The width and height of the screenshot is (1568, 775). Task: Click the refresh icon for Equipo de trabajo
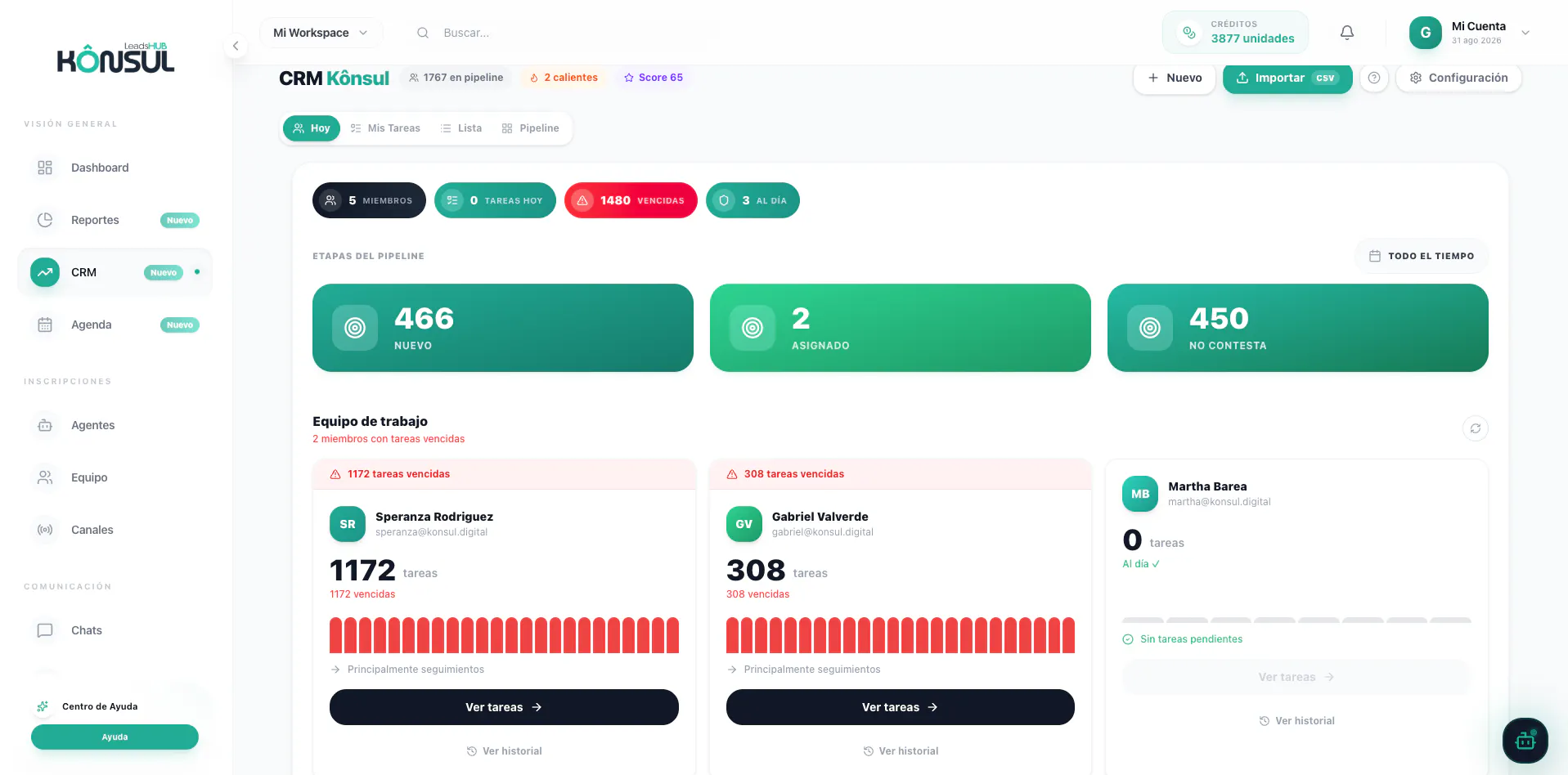[x=1476, y=428]
